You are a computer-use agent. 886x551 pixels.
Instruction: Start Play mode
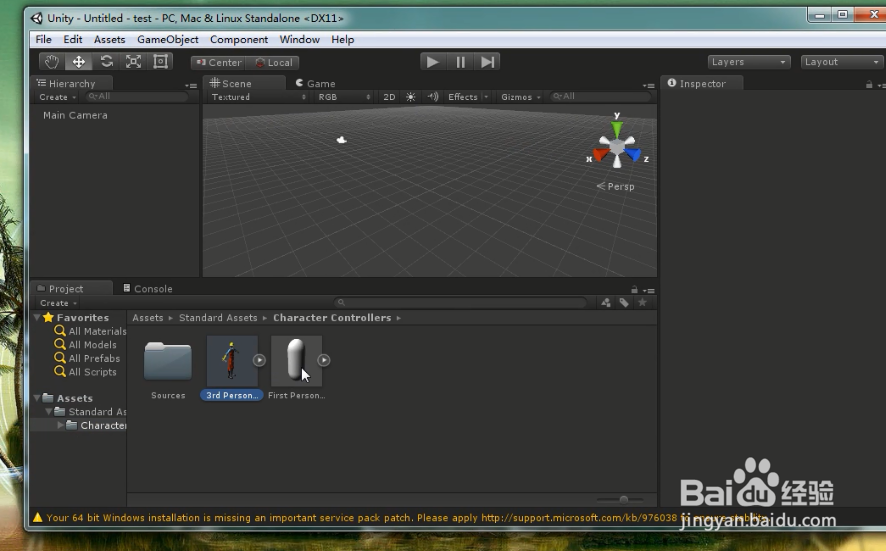pyautogui.click(x=433, y=62)
